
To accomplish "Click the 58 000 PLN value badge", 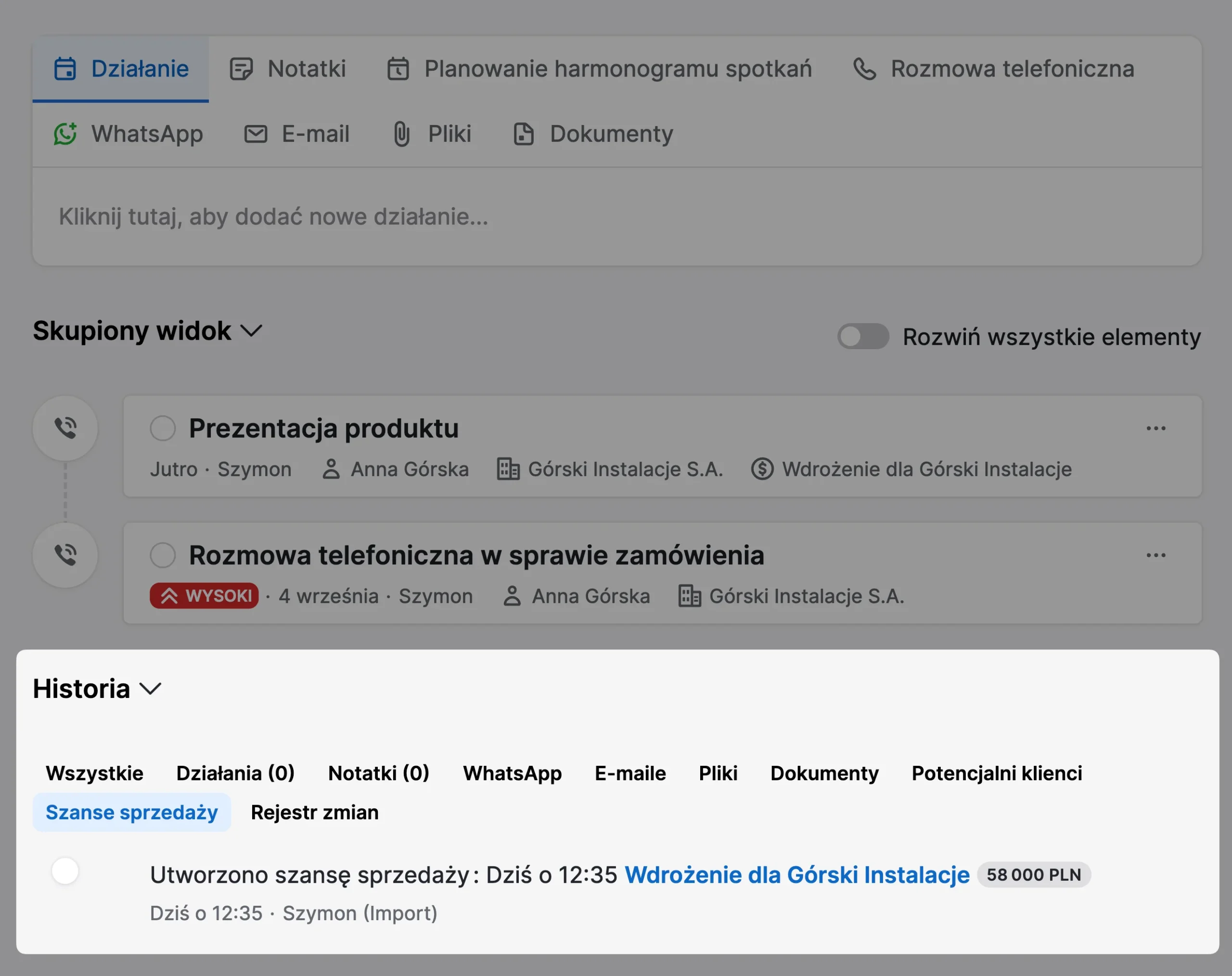I will tap(1034, 875).
